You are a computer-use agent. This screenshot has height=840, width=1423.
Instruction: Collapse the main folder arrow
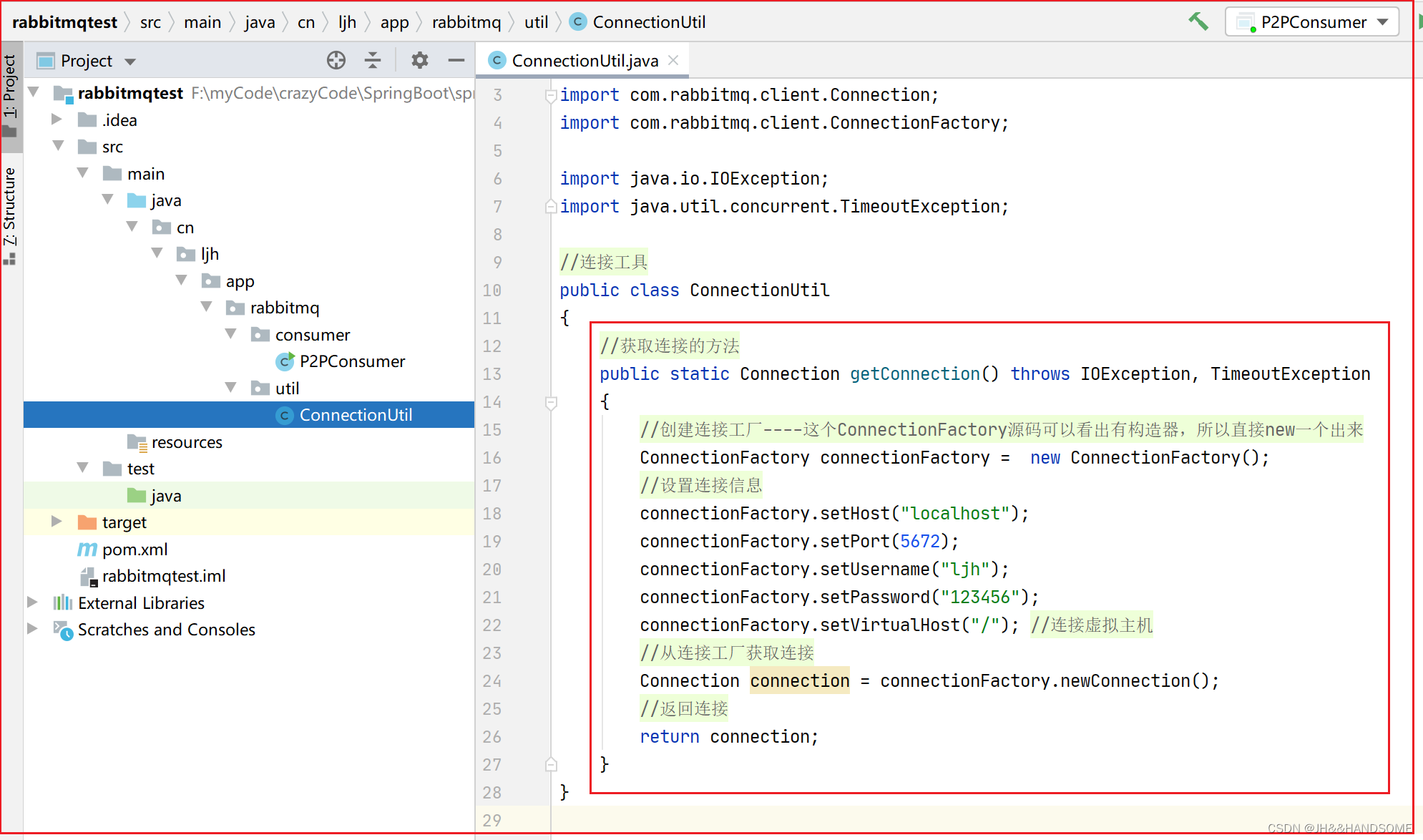(x=83, y=173)
